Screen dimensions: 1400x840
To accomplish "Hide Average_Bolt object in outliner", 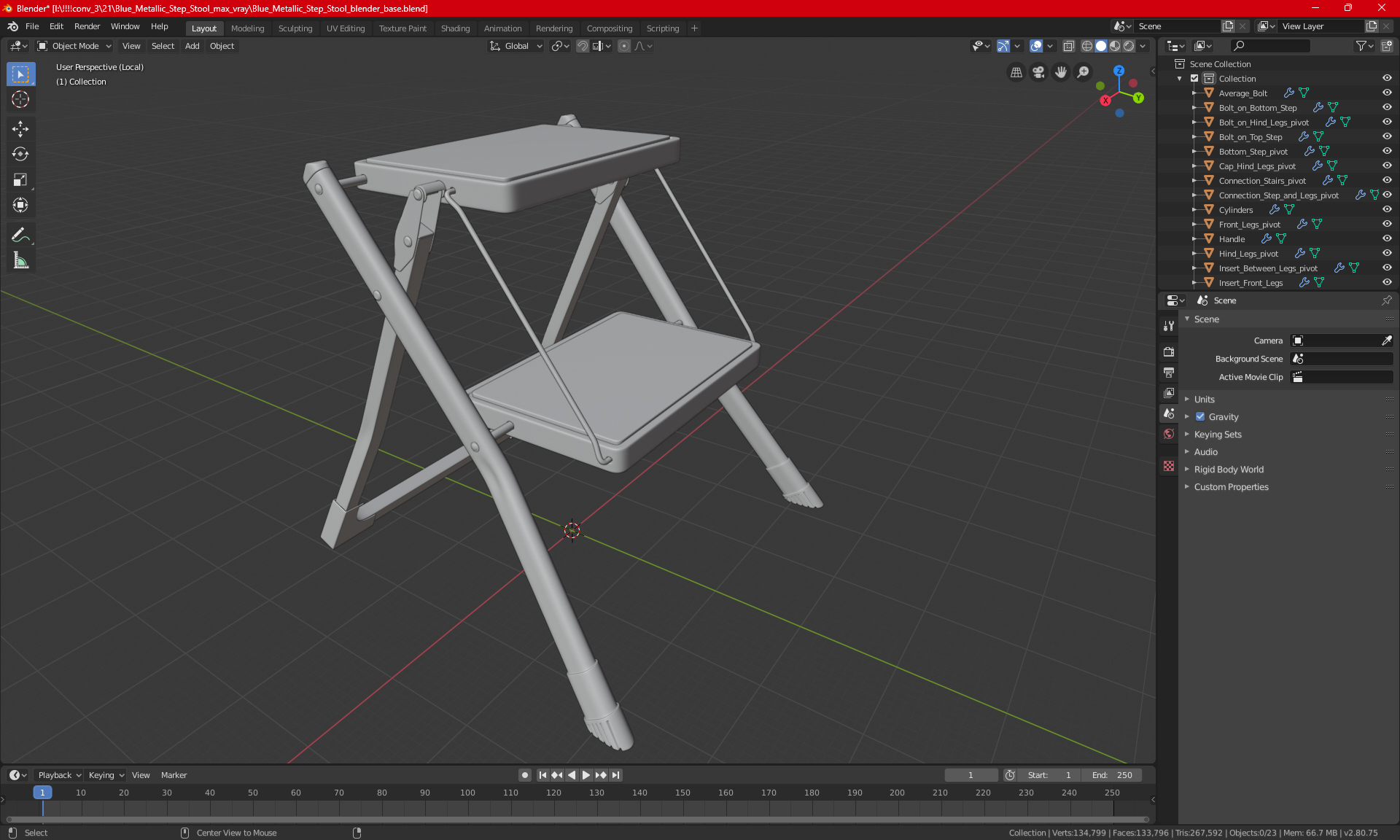I will click(1387, 93).
